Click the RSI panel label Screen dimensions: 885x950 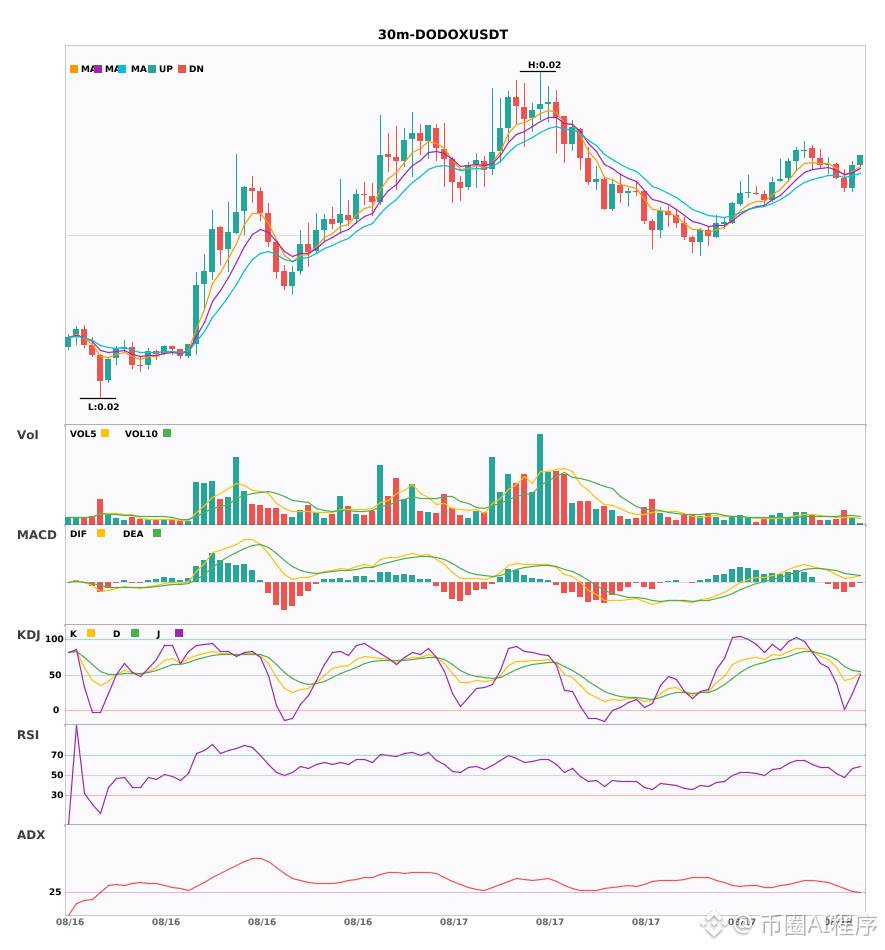(x=28, y=735)
